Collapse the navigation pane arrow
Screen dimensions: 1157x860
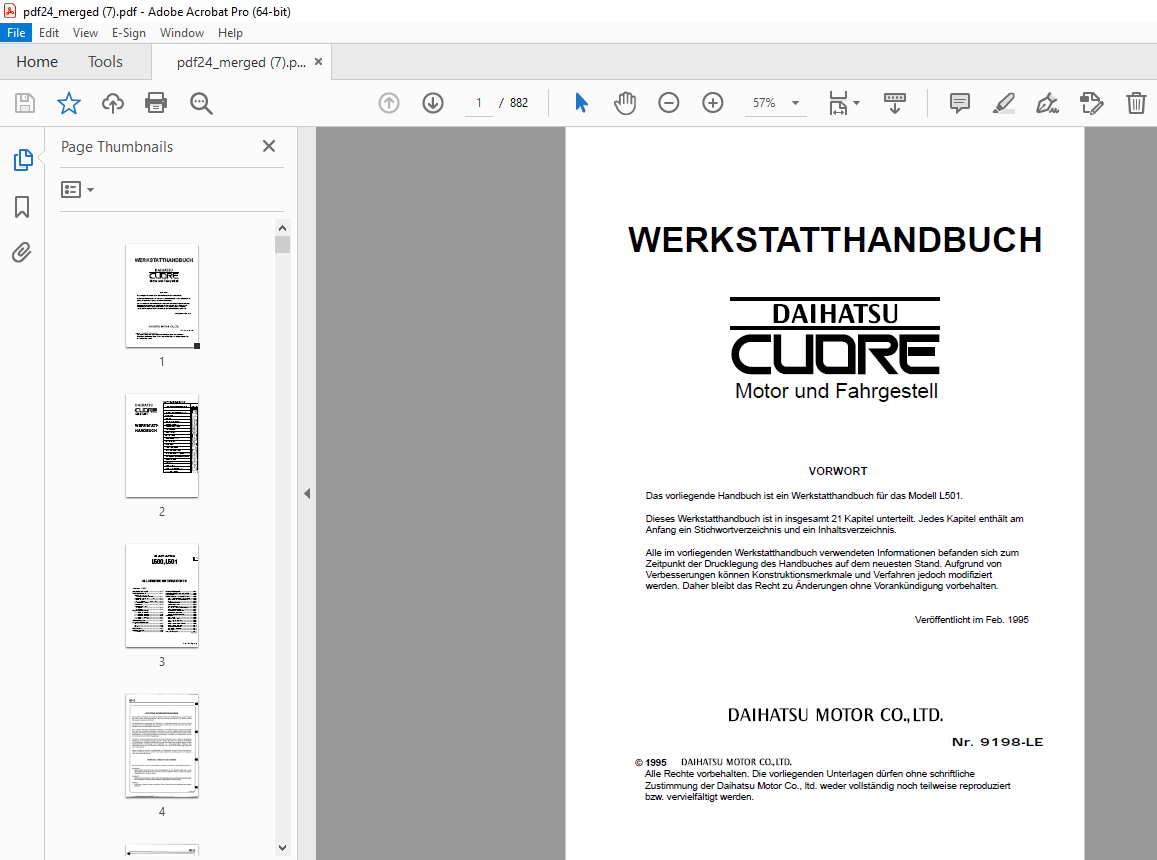[x=307, y=494]
